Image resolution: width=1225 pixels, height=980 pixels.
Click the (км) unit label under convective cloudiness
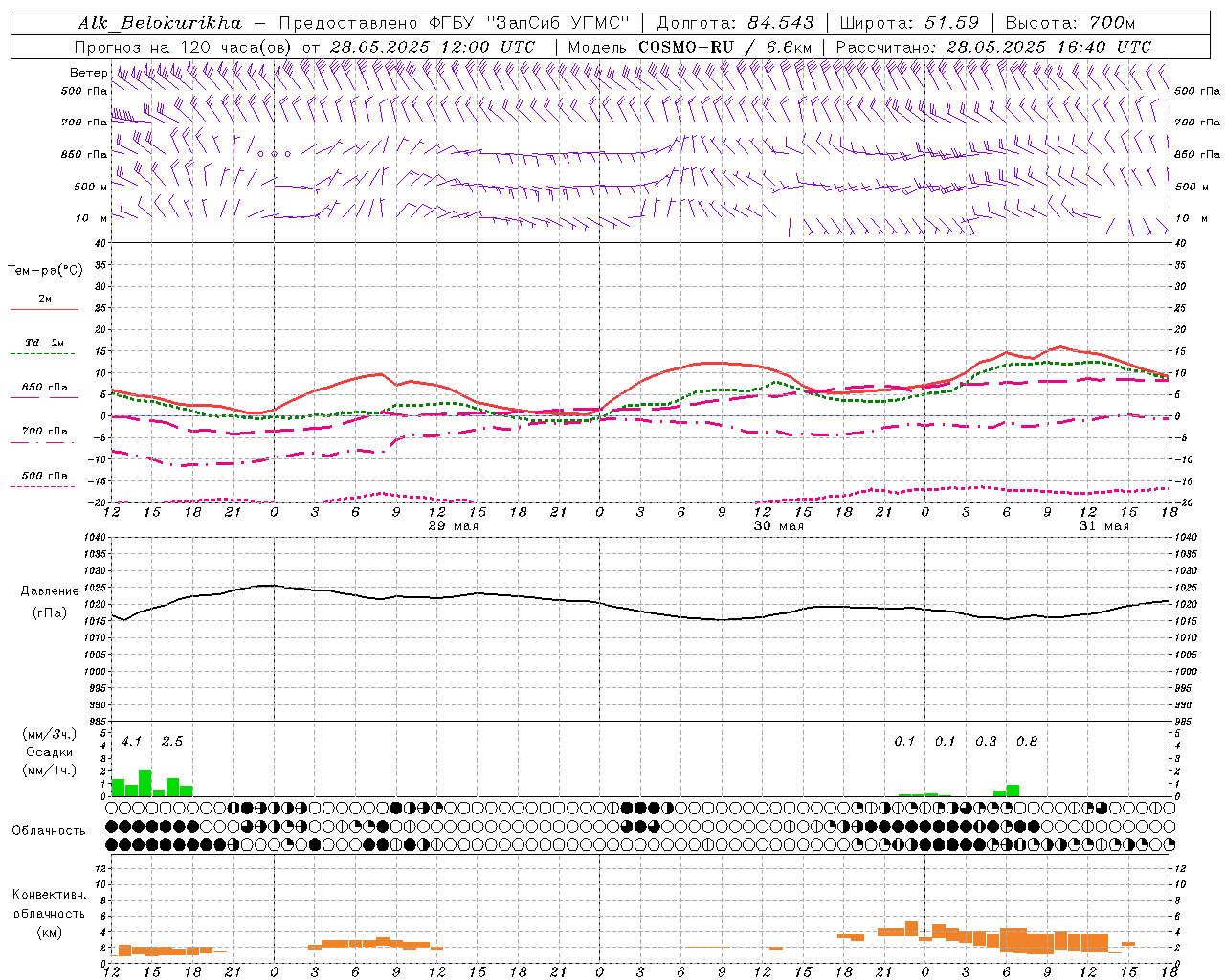tap(50, 932)
